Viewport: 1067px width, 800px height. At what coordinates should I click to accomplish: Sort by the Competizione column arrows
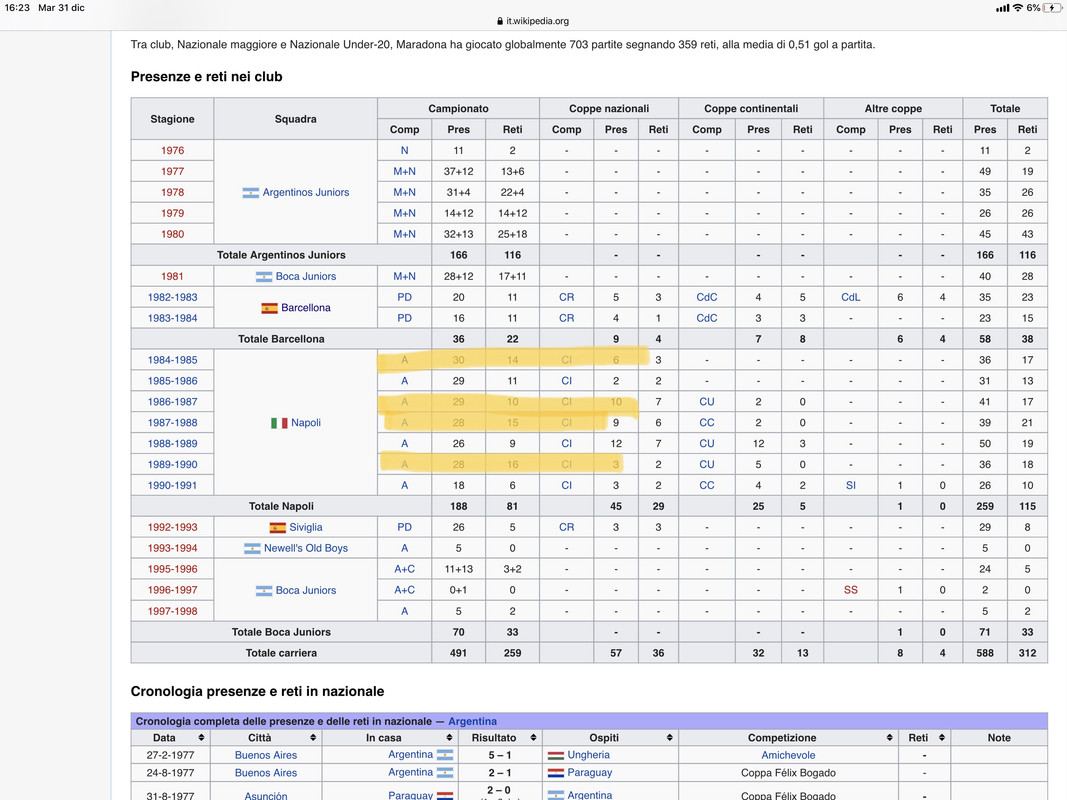(889, 738)
